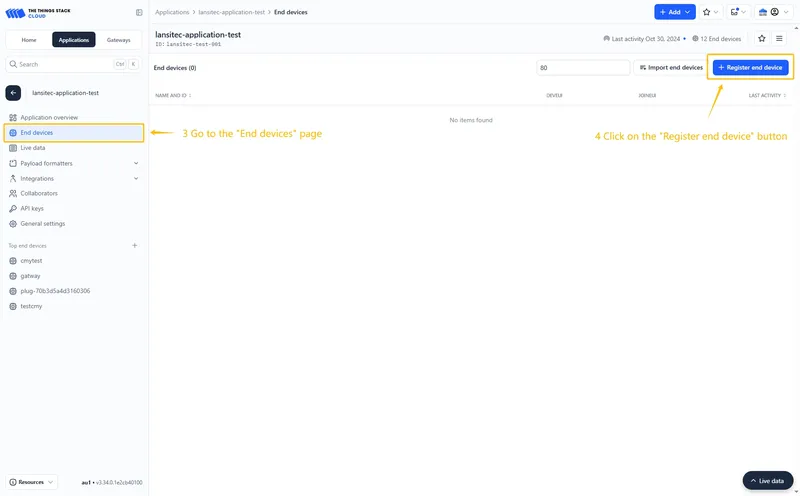The image size is (800, 496).
Task: Open the bookmarks star icon in the top bar
Action: pyautogui.click(x=710, y=12)
